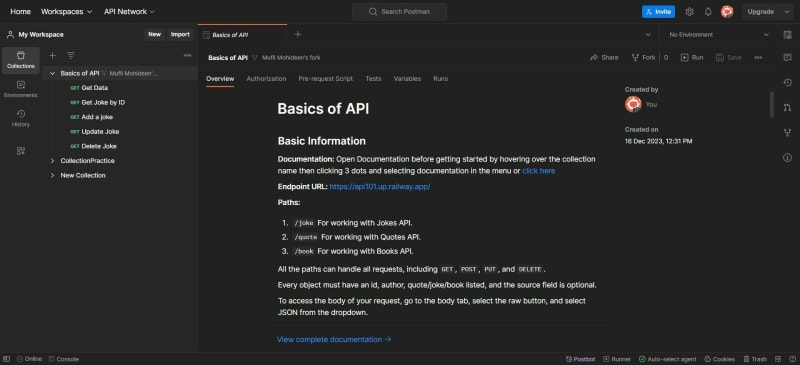Viewport: 800px width, 365px height.
Task: Click the Run collection button
Action: pos(692,58)
